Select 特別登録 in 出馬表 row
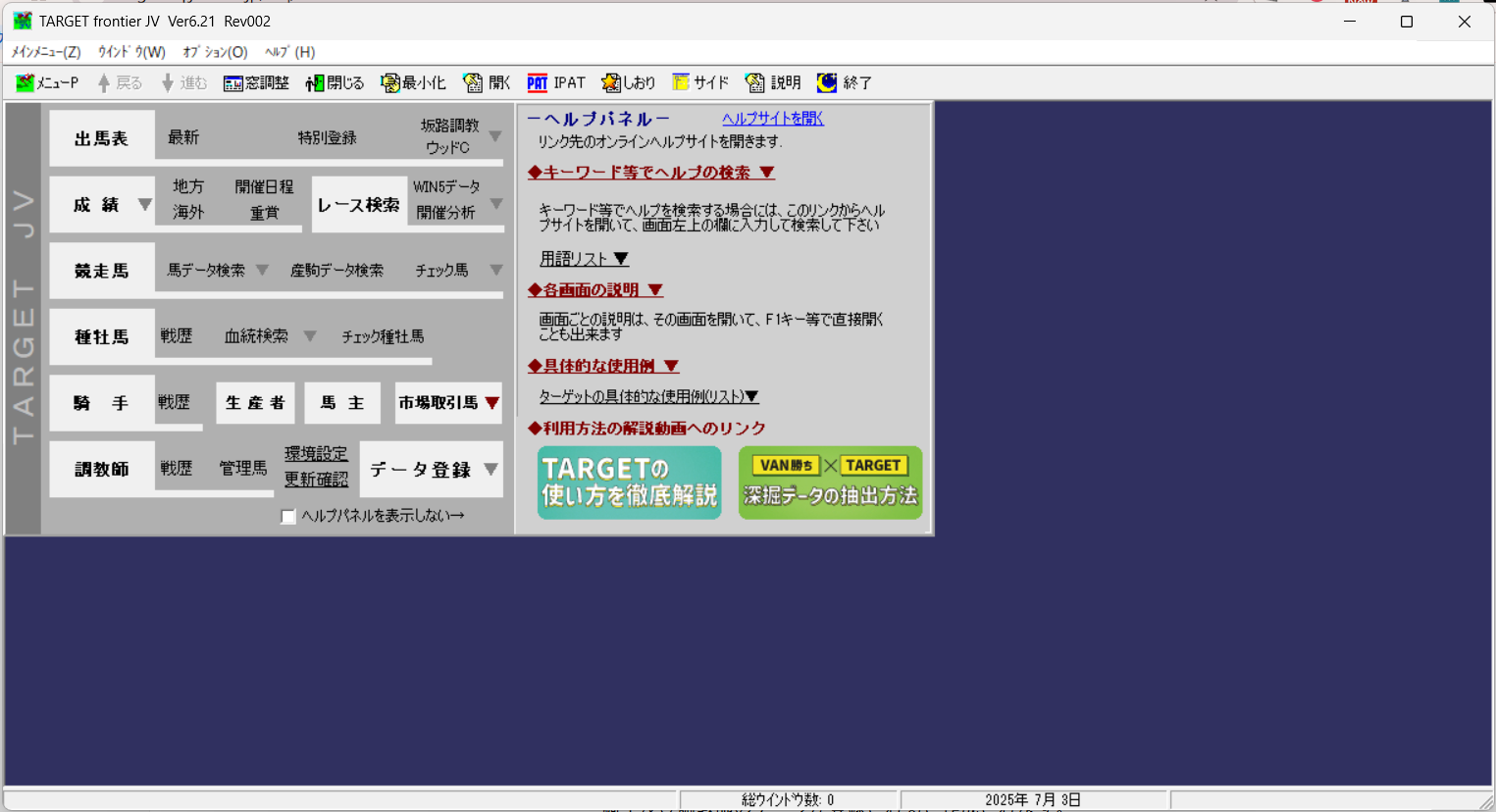The height and width of the screenshot is (812, 1496). pos(328,138)
